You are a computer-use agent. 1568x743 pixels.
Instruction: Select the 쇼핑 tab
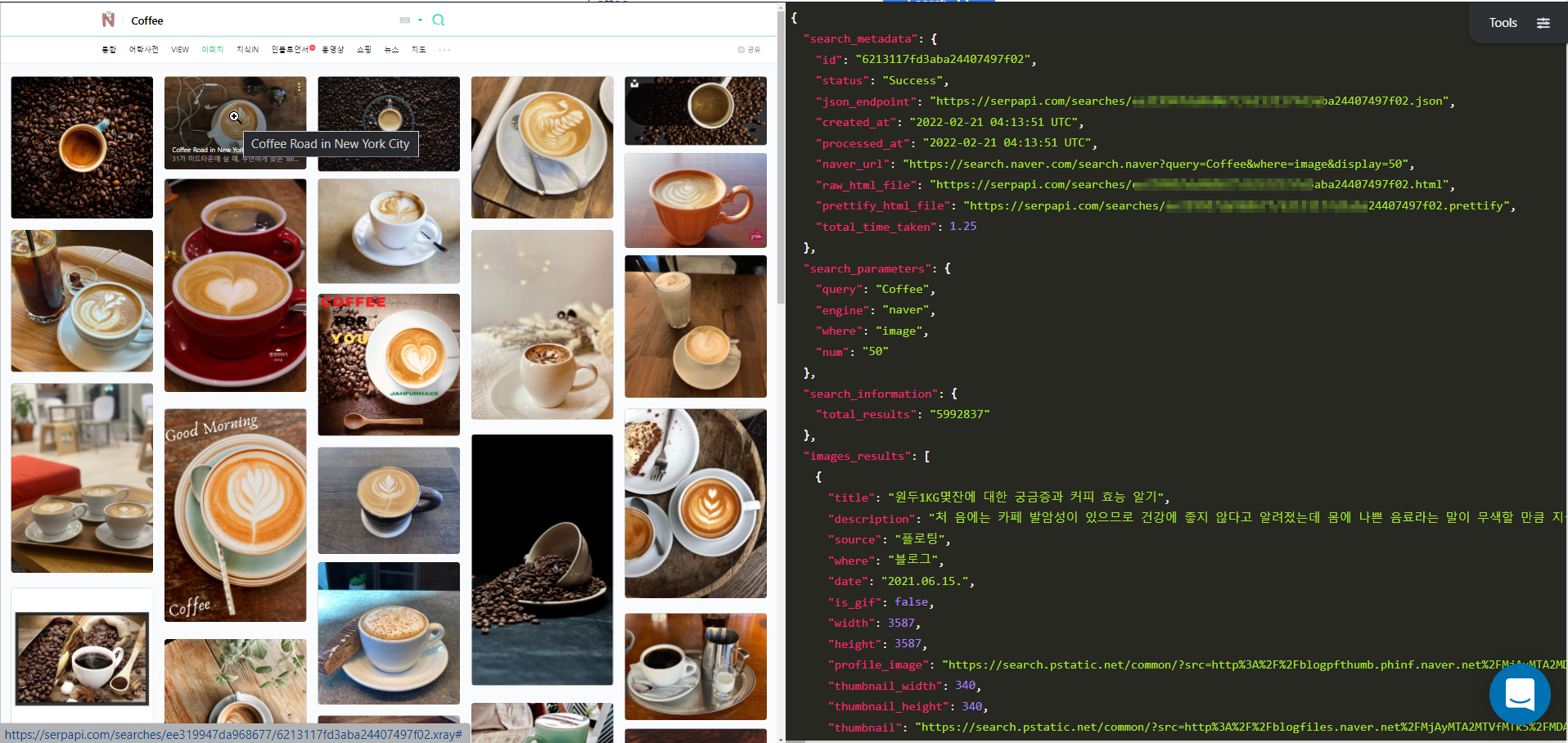click(364, 50)
